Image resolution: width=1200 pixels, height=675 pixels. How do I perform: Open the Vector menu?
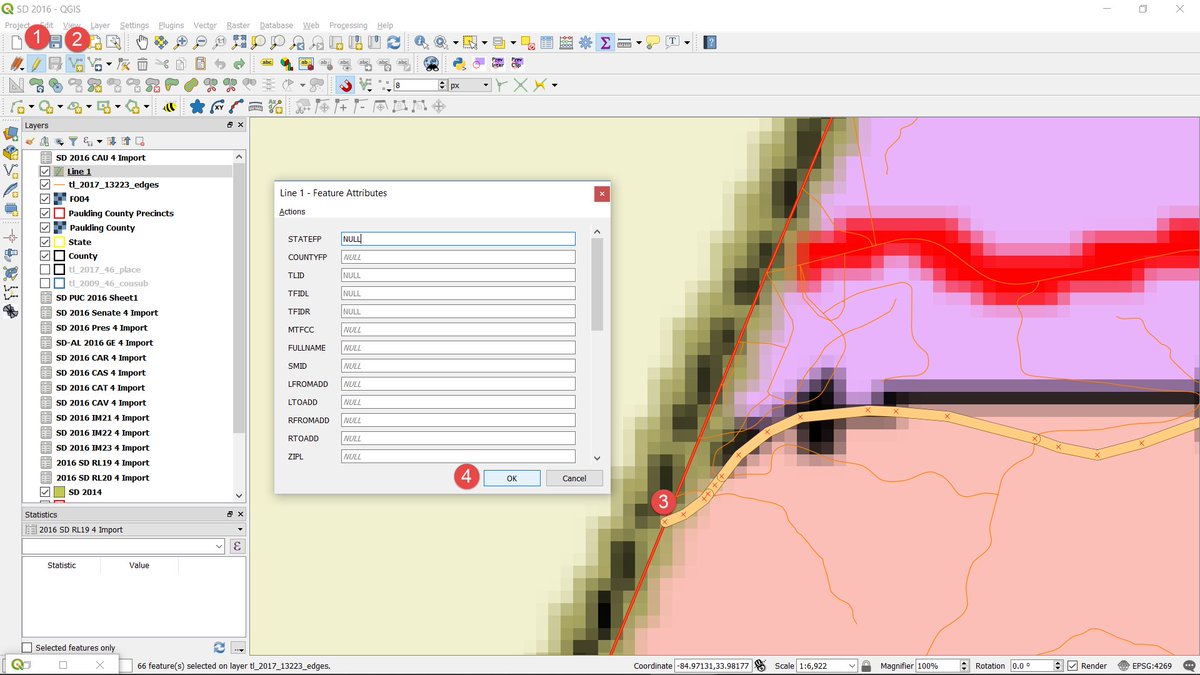pyautogui.click(x=205, y=25)
